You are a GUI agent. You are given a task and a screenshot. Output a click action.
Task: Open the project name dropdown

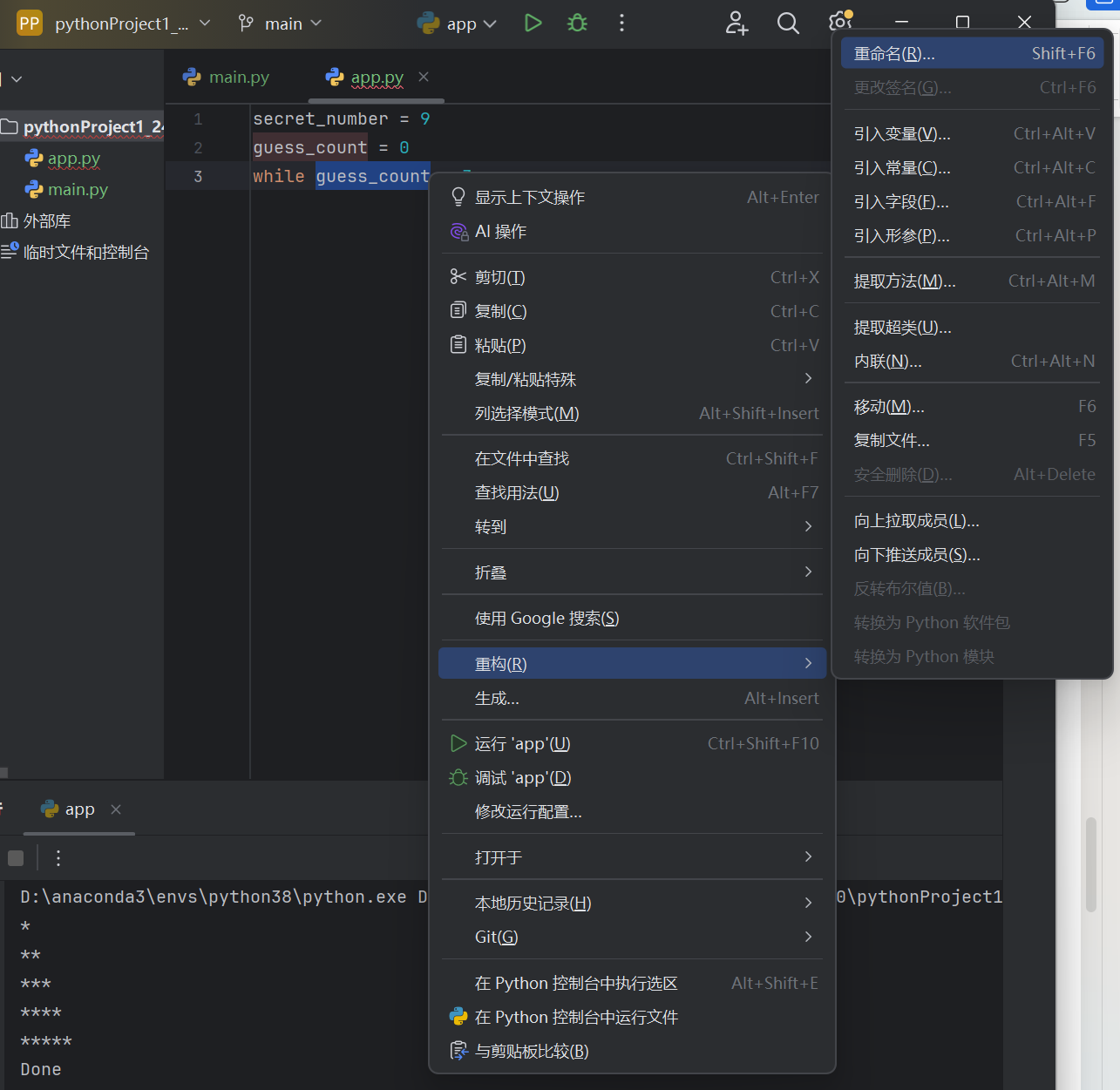pyautogui.click(x=132, y=24)
